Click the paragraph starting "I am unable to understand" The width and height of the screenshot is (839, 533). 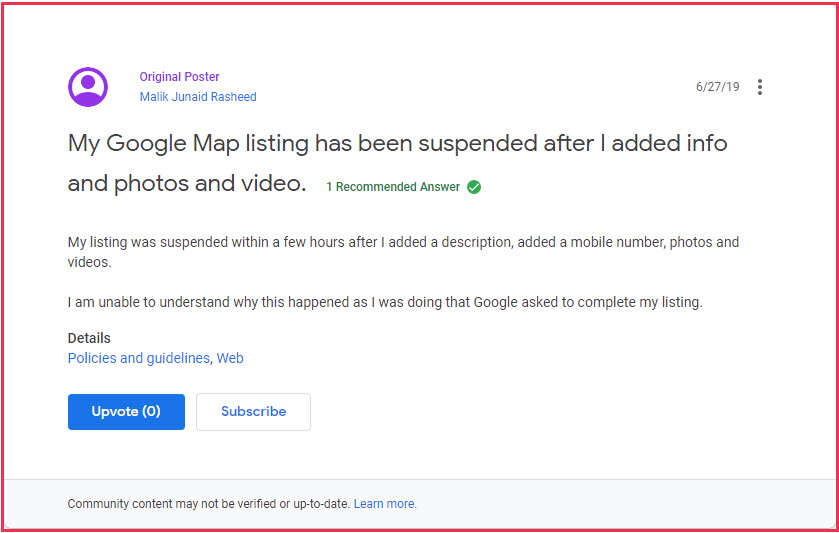385,302
